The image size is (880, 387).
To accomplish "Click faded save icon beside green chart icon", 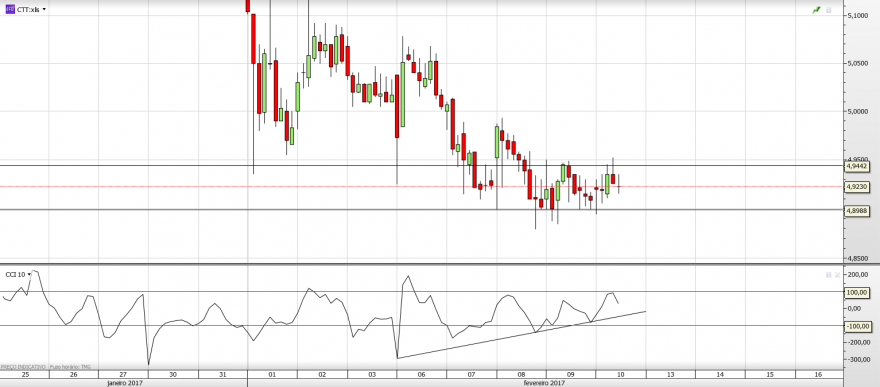I will coord(829,10).
